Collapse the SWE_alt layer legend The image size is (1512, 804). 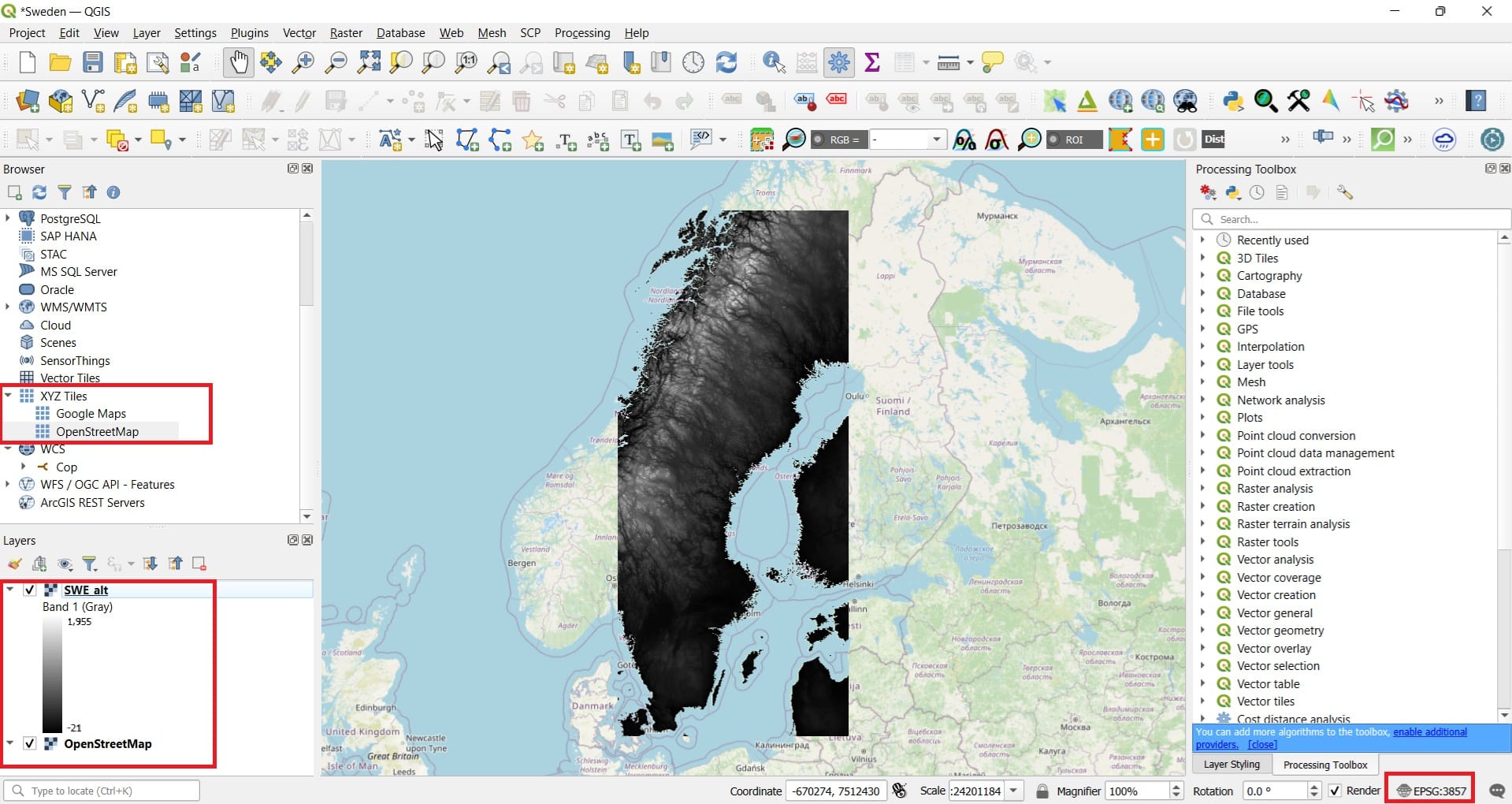[10, 589]
